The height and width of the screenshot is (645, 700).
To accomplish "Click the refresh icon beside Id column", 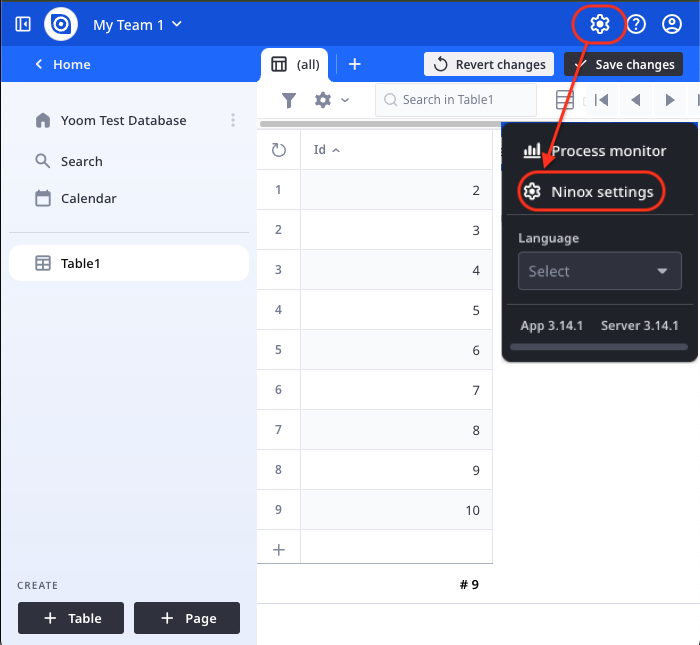I will pyautogui.click(x=279, y=150).
